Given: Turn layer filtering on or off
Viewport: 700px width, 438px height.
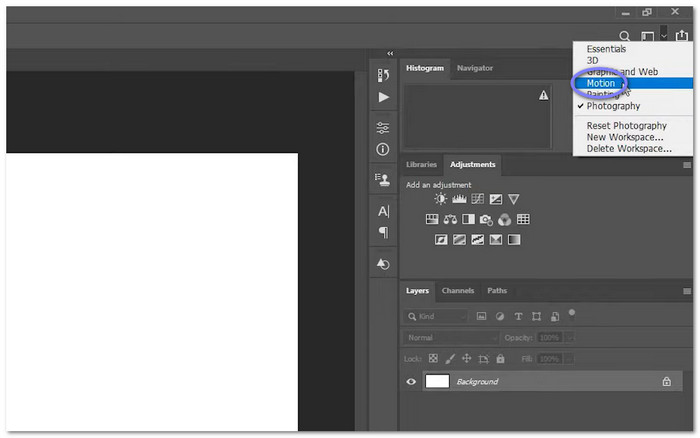Looking at the screenshot, I should 572,315.
